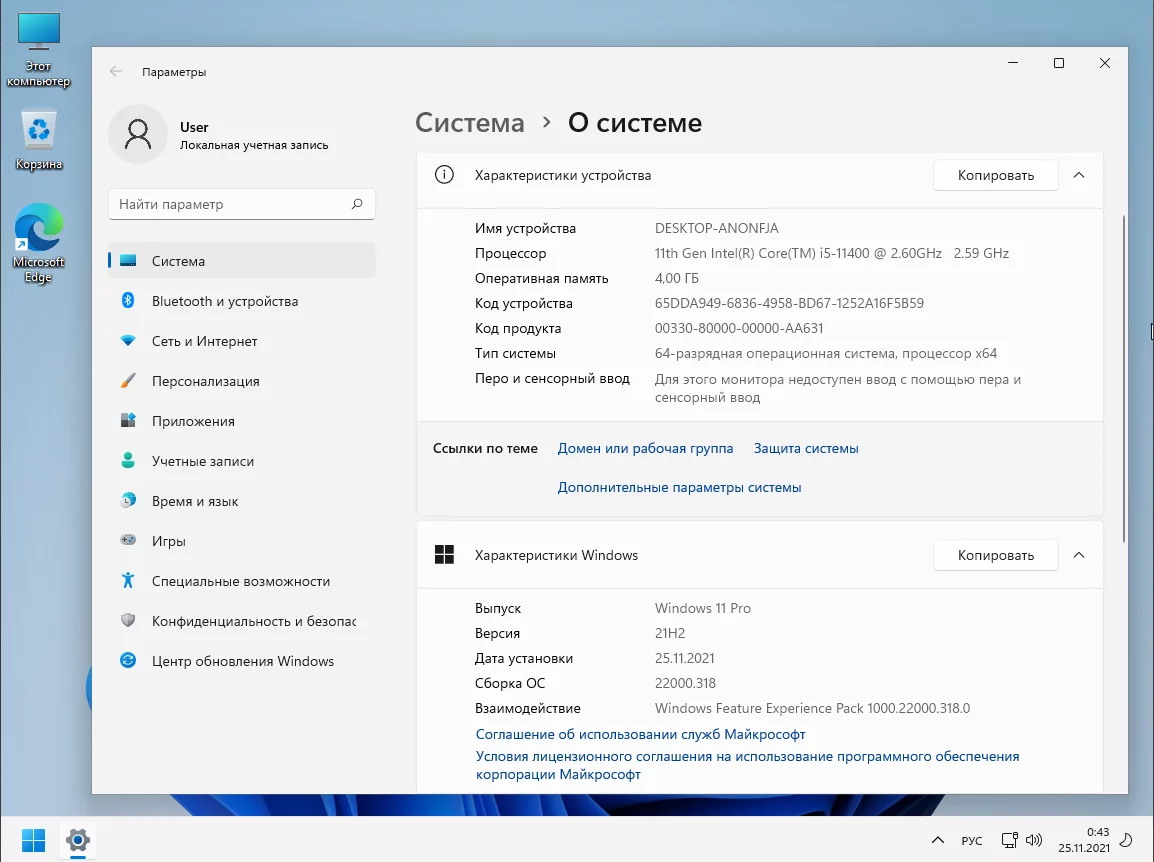Open Персонализация category
This screenshot has width=1154, height=862.
tap(242, 381)
